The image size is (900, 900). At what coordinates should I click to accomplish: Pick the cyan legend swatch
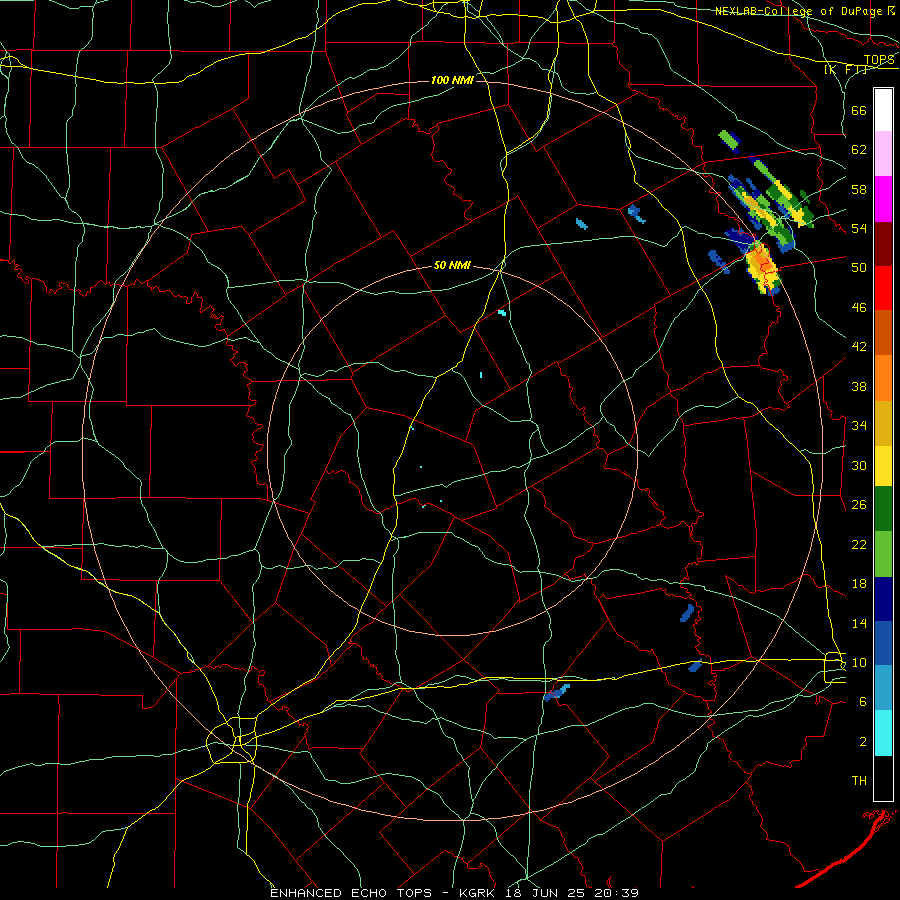click(883, 733)
